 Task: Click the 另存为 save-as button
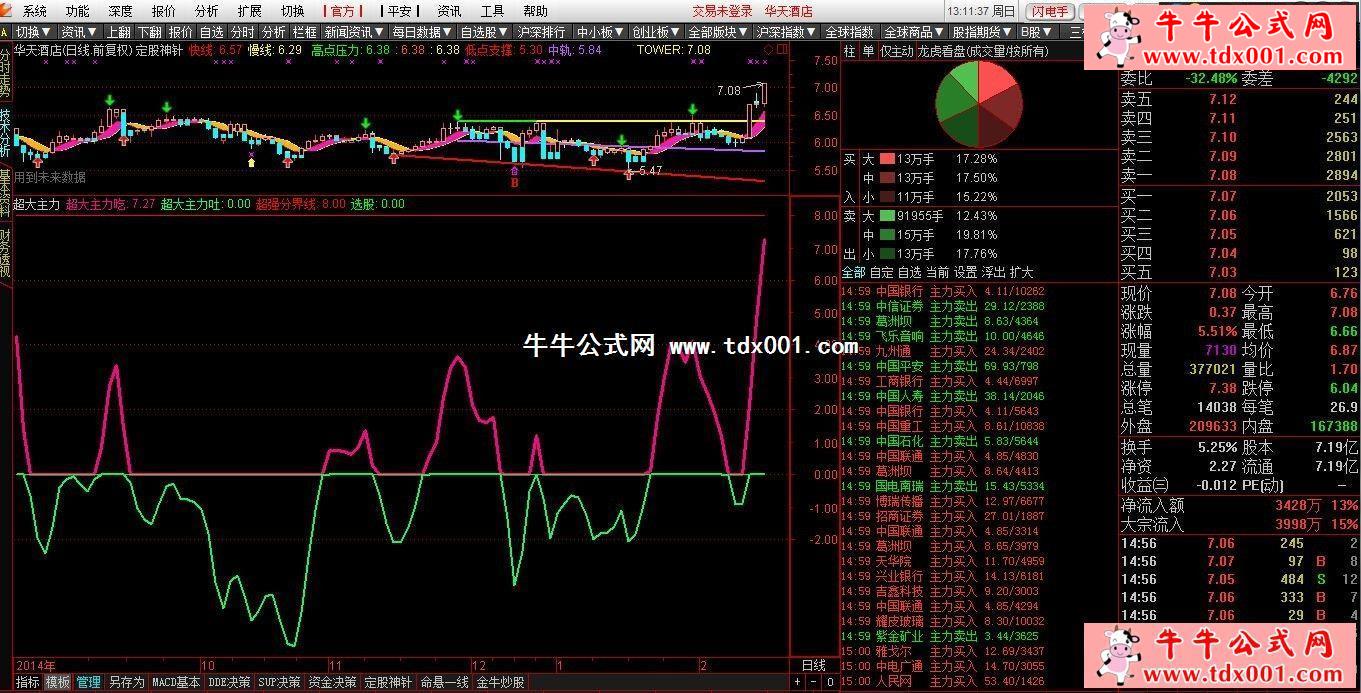(x=126, y=683)
